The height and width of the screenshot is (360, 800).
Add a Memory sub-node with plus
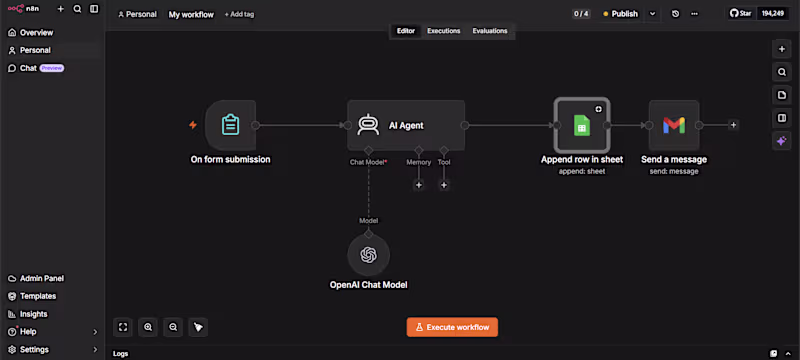click(x=418, y=185)
